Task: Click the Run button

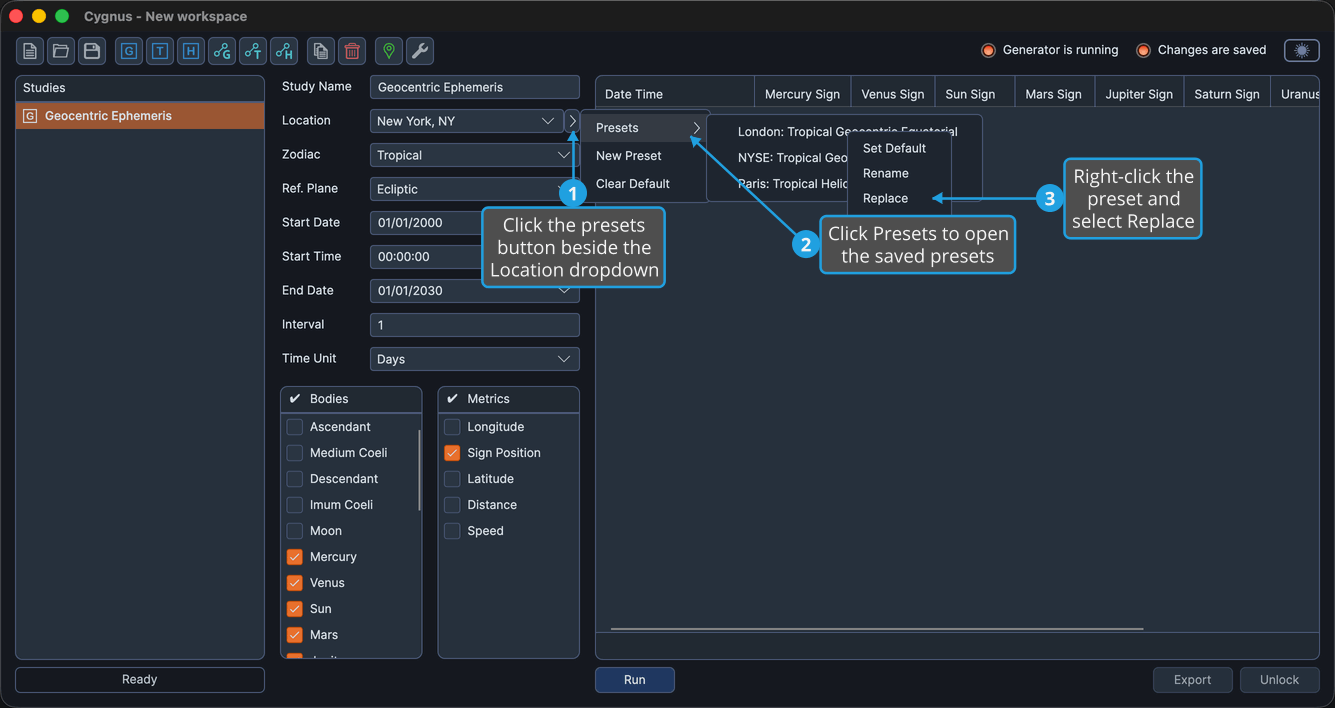Action: point(635,680)
